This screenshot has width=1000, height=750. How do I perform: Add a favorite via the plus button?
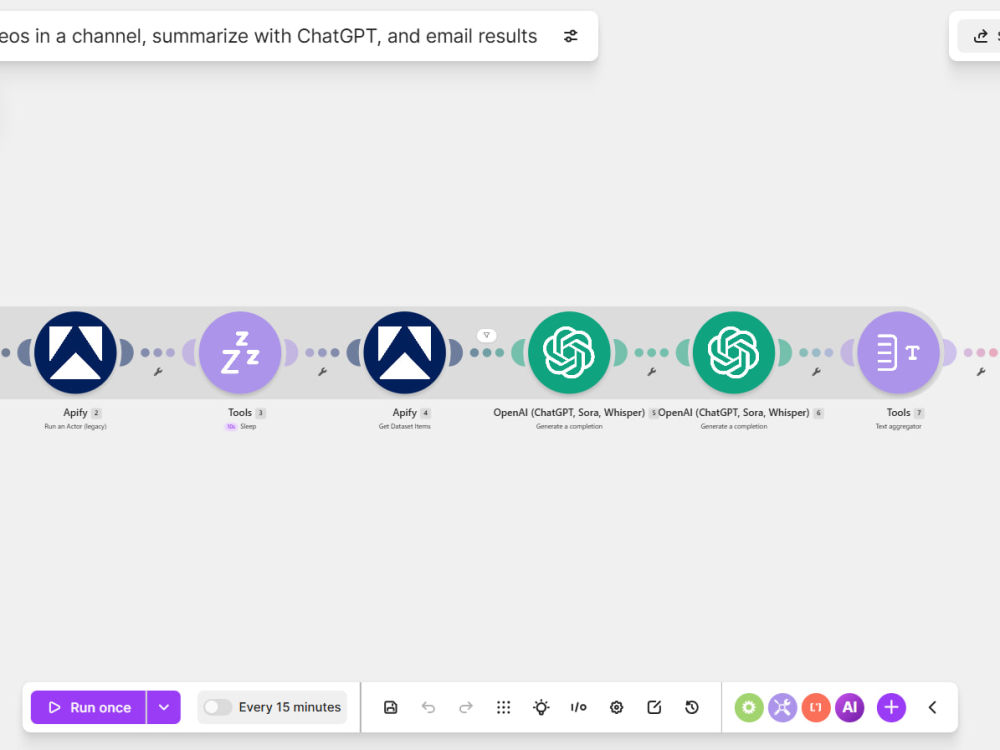pos(891,707)
